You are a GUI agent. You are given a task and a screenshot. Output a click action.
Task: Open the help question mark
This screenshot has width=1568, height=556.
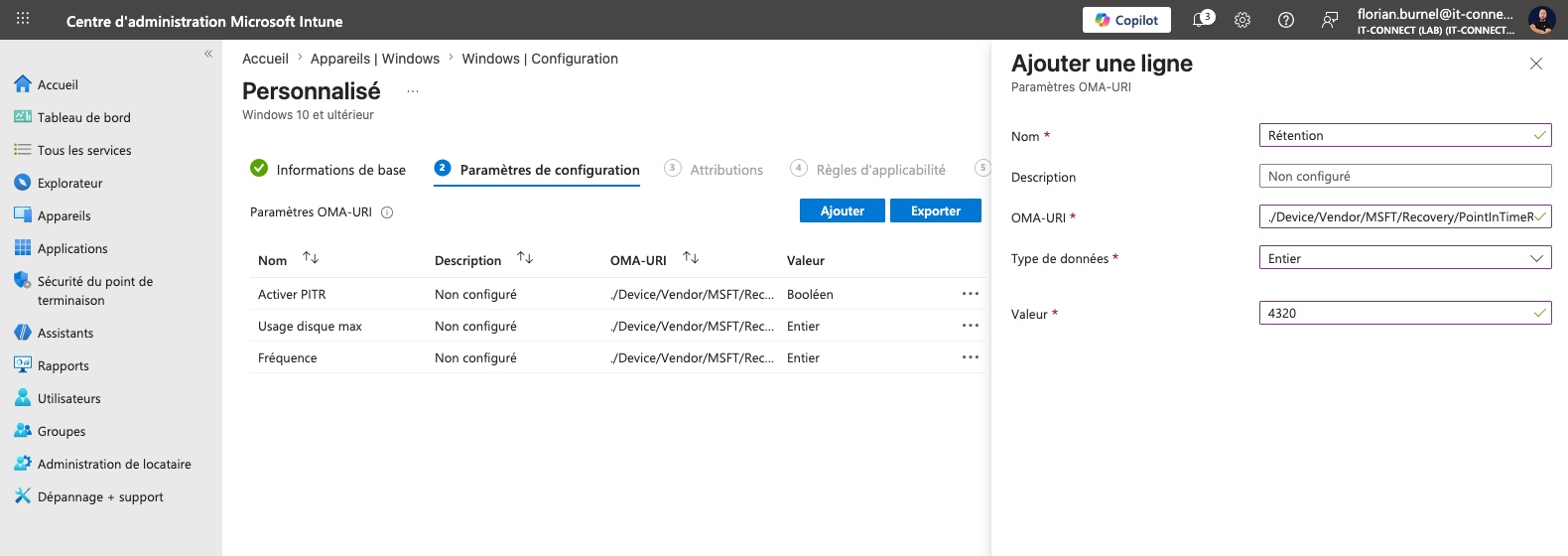pos(1286,20)
